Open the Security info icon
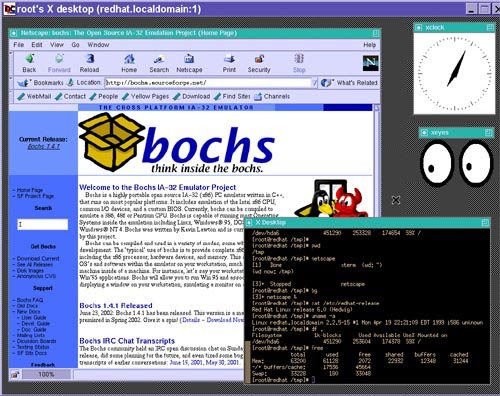This screenshot has height=396, width=500. pyautogui.click(x=259, y=63)
